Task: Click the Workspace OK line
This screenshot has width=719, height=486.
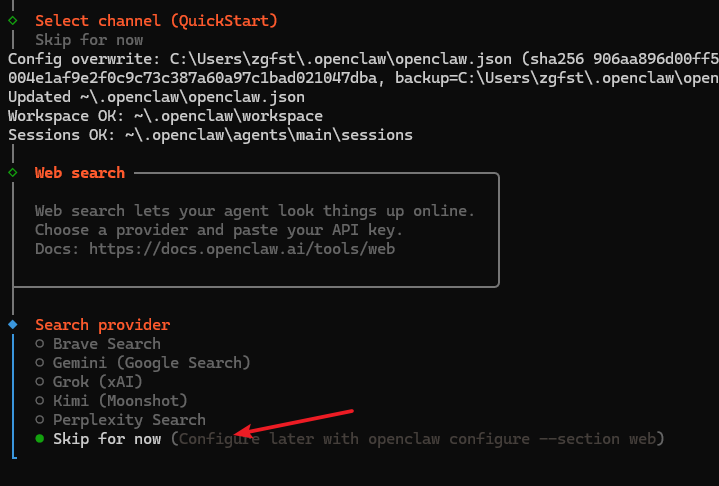Action: (166, 116)
